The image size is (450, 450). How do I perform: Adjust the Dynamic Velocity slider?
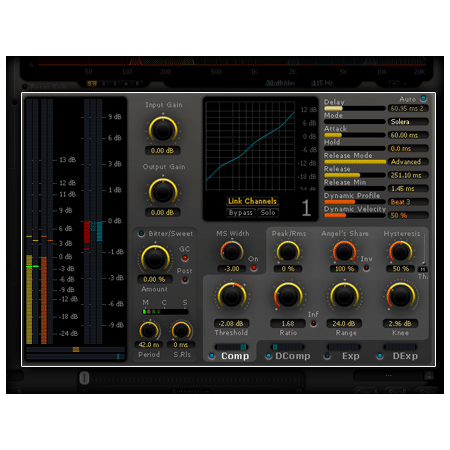click(355, 215)
